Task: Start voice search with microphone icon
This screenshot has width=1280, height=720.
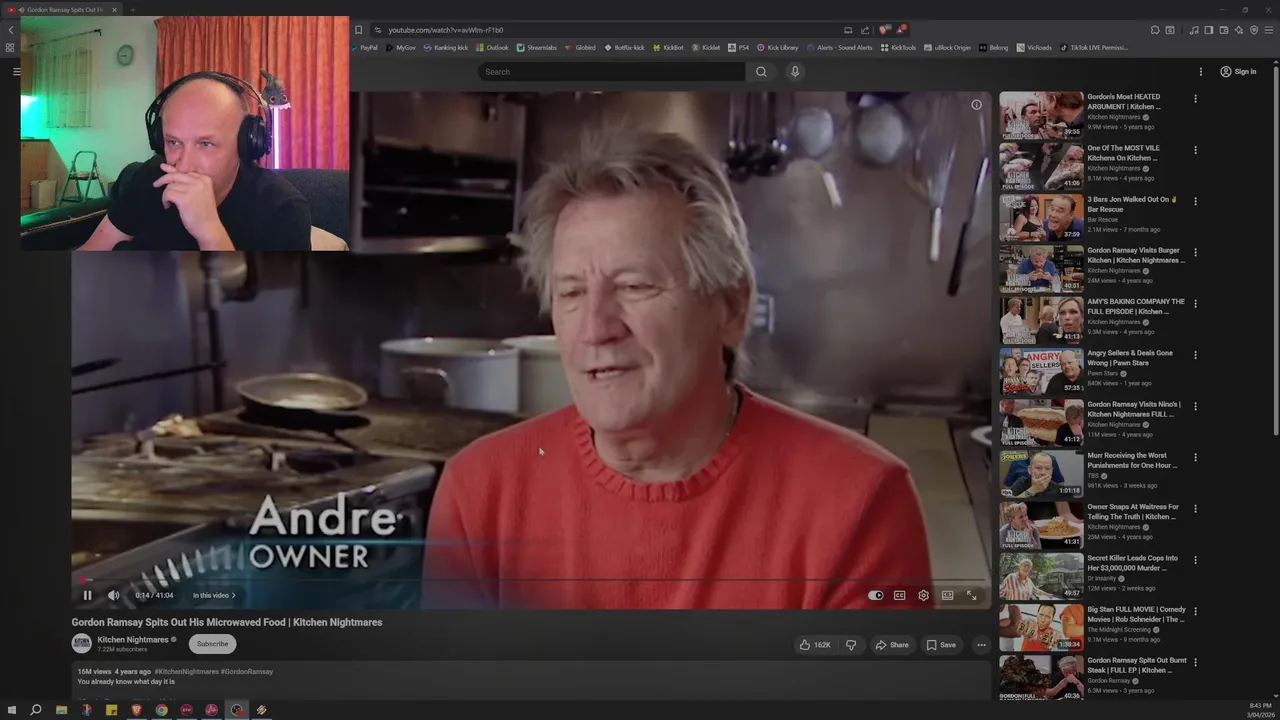Action: tap(795, 71)
